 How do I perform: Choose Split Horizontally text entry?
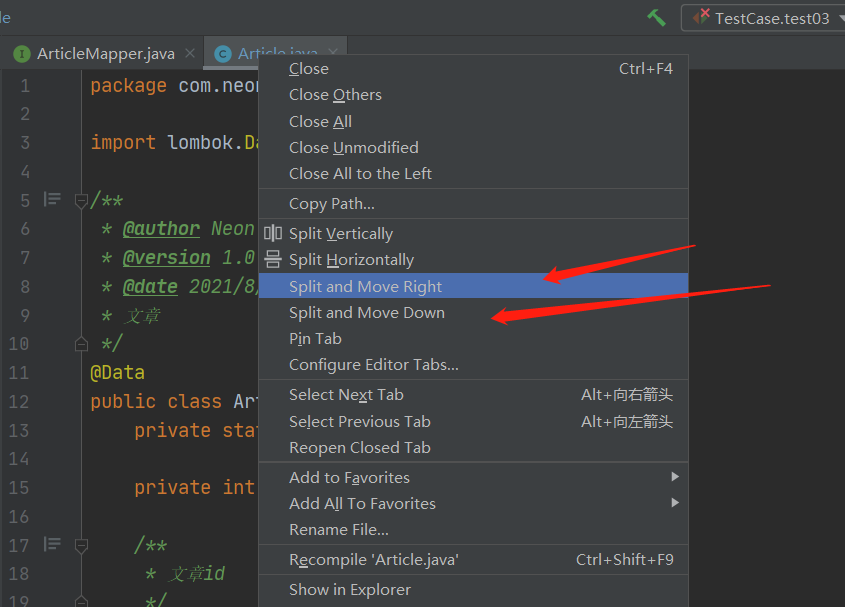point(351,260)
